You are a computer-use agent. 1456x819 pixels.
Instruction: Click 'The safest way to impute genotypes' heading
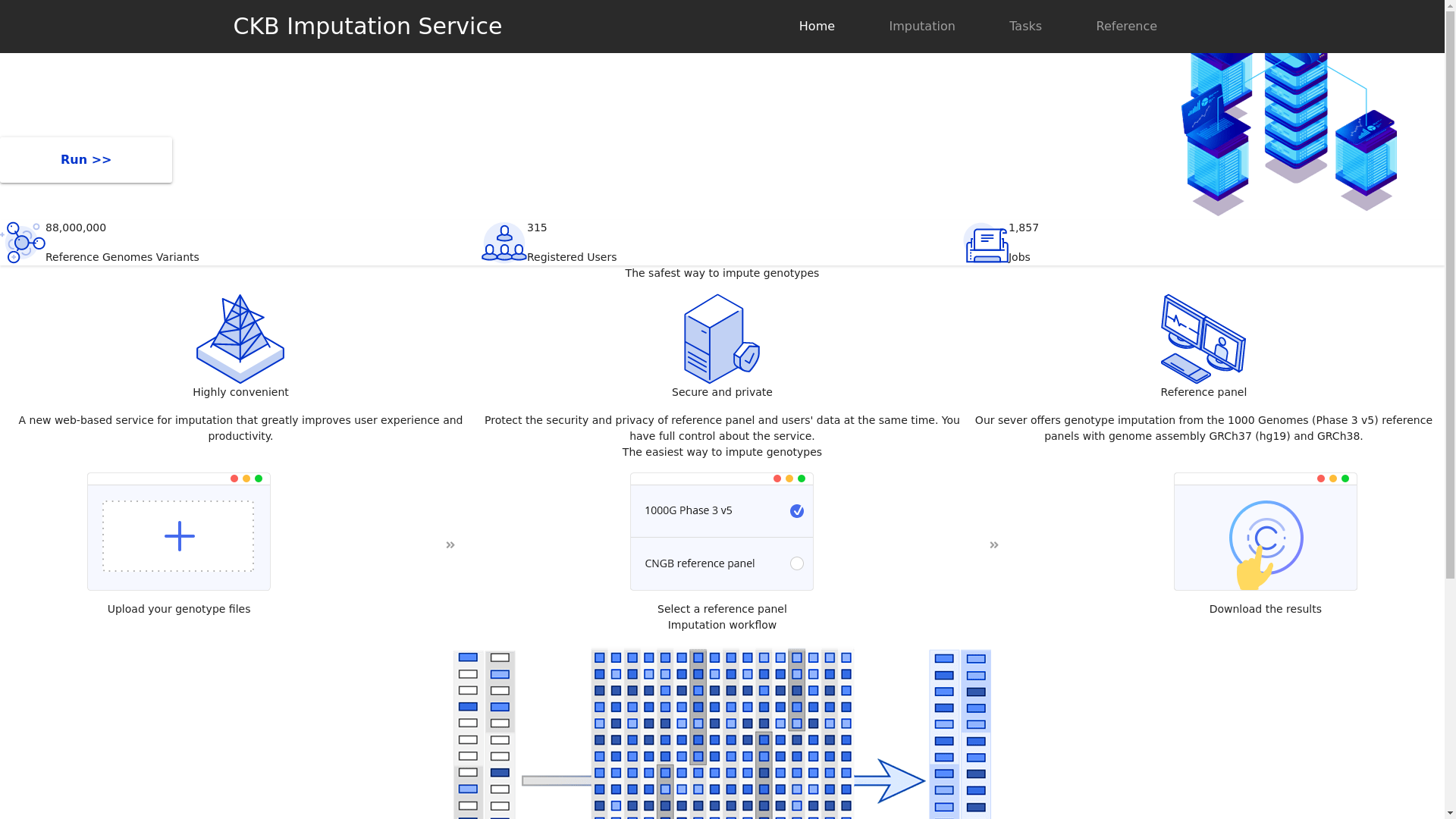(722, 273)
